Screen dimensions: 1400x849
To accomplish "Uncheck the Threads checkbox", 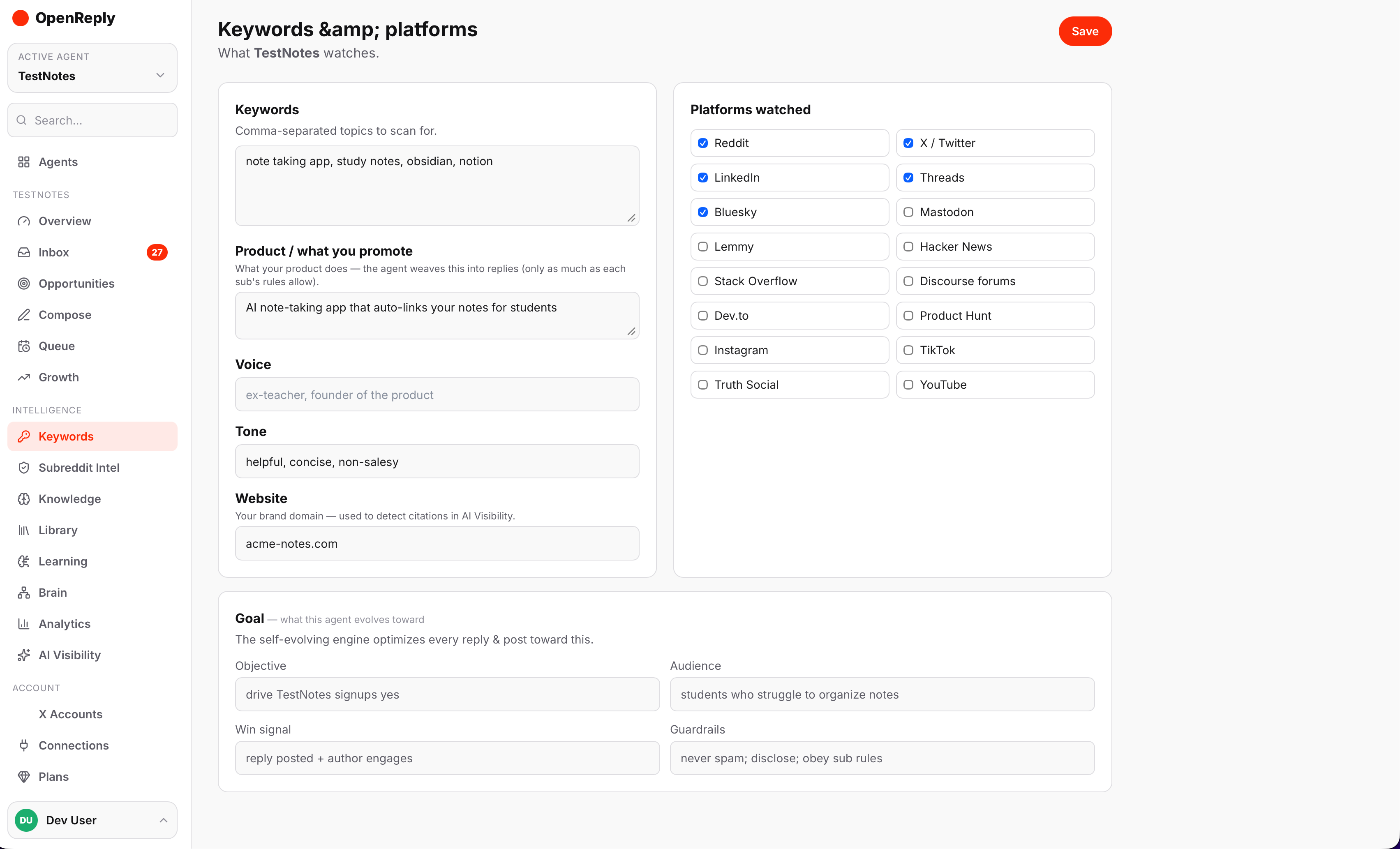I will point(908,178).
